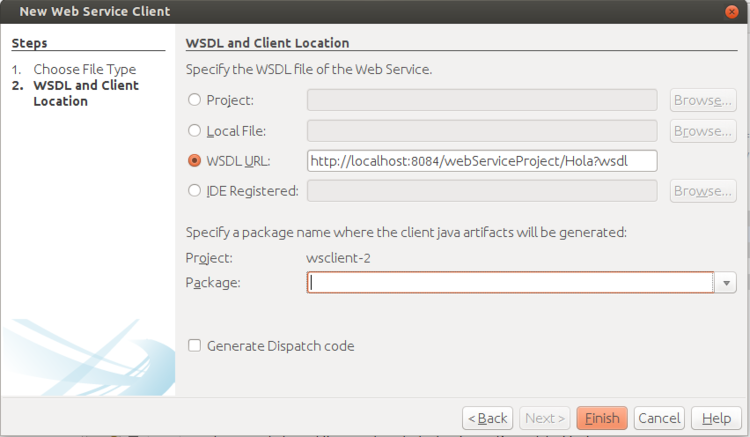750x437 pixels.
Task: Cancel the New Web Service Client wizard
Action: point(659,418)
